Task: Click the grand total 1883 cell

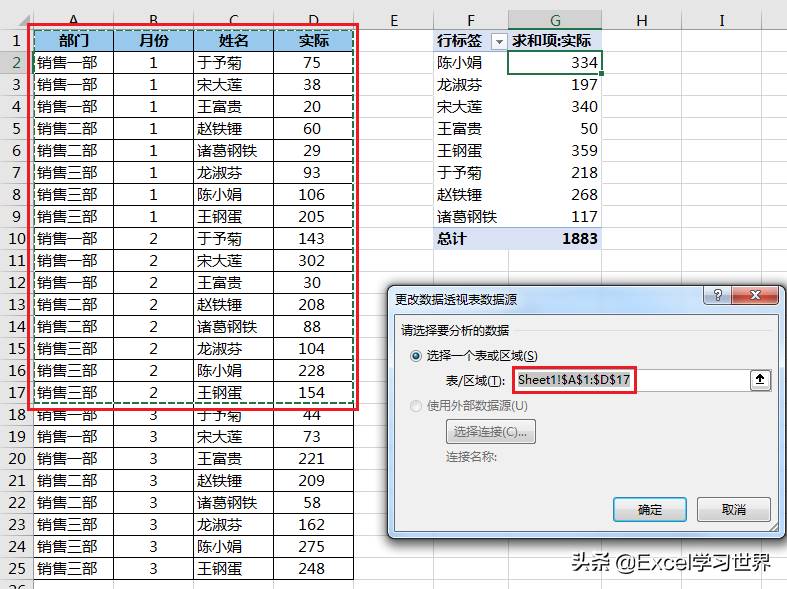Action: tap(555, 239)
